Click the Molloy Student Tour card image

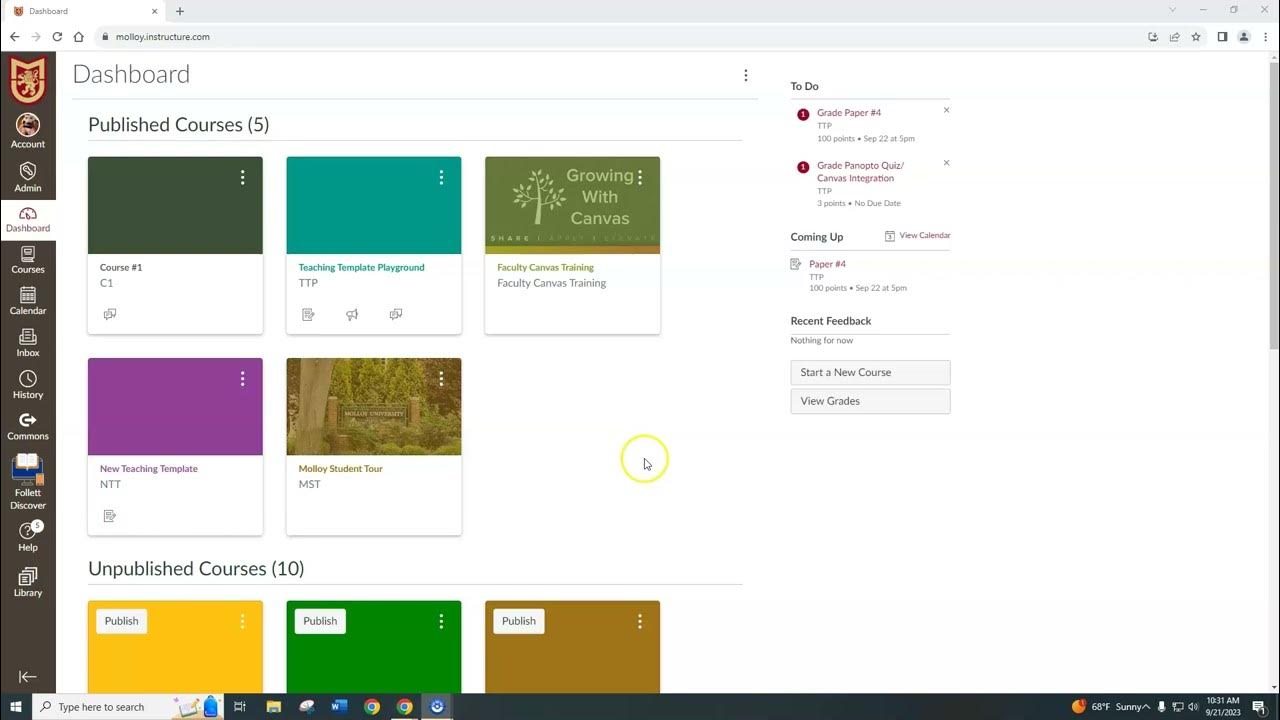tap(374, 407)
